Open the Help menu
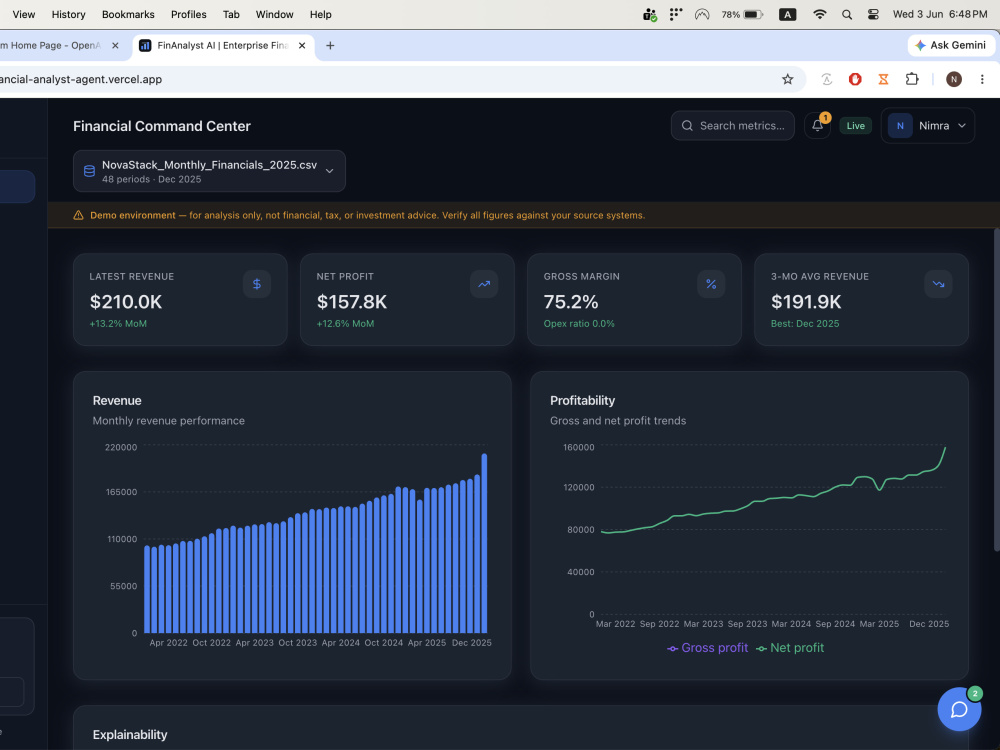 tap(321, 14)
